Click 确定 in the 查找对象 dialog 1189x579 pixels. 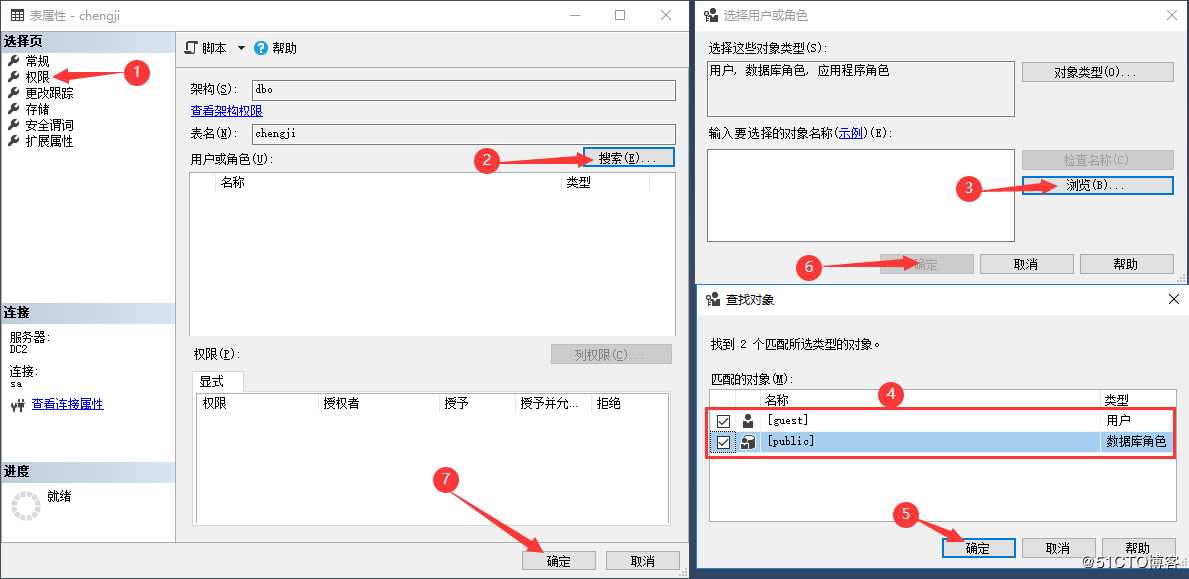tap(978, 548)
